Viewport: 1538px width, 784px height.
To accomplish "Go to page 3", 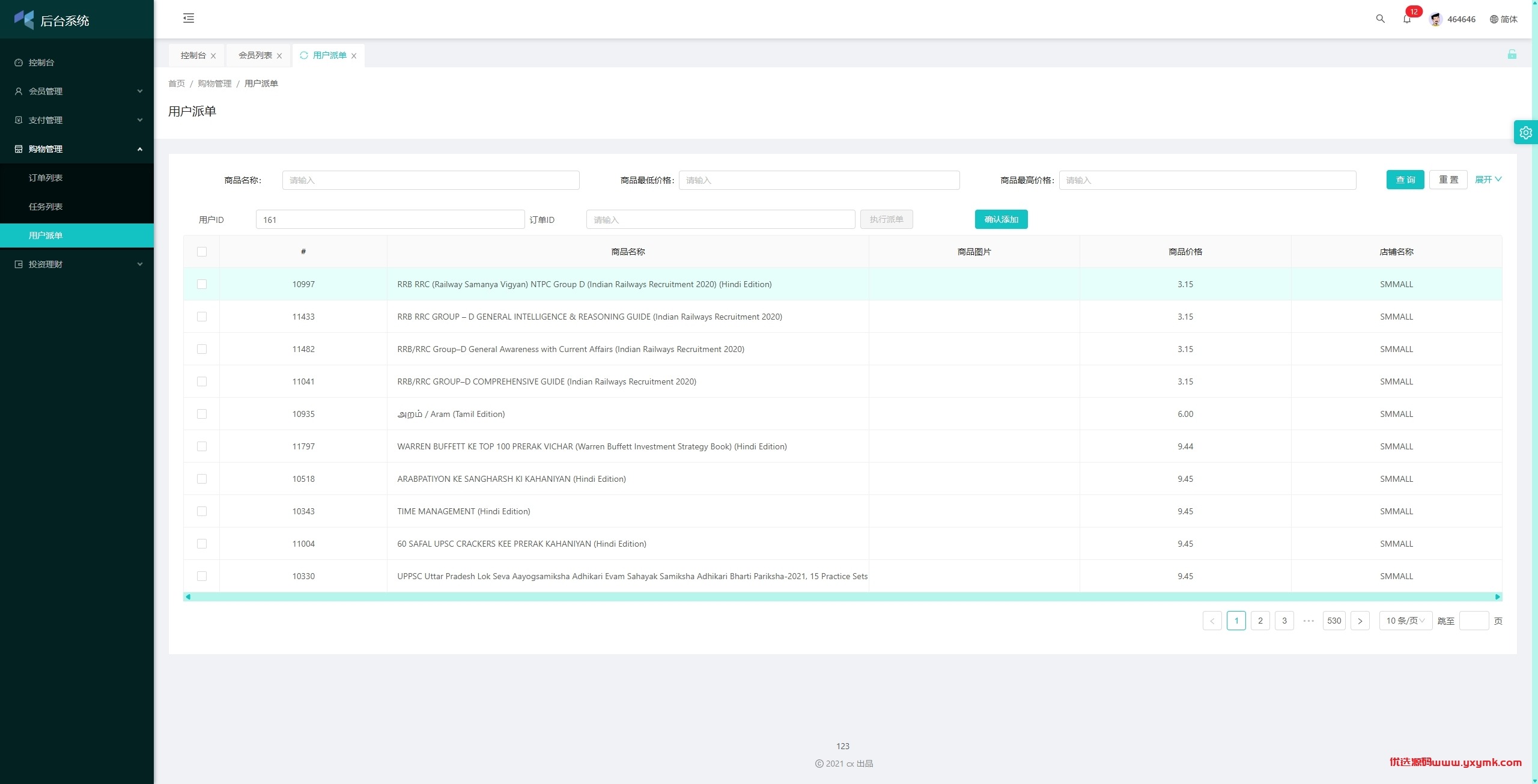I will [x=1284, y=621].
